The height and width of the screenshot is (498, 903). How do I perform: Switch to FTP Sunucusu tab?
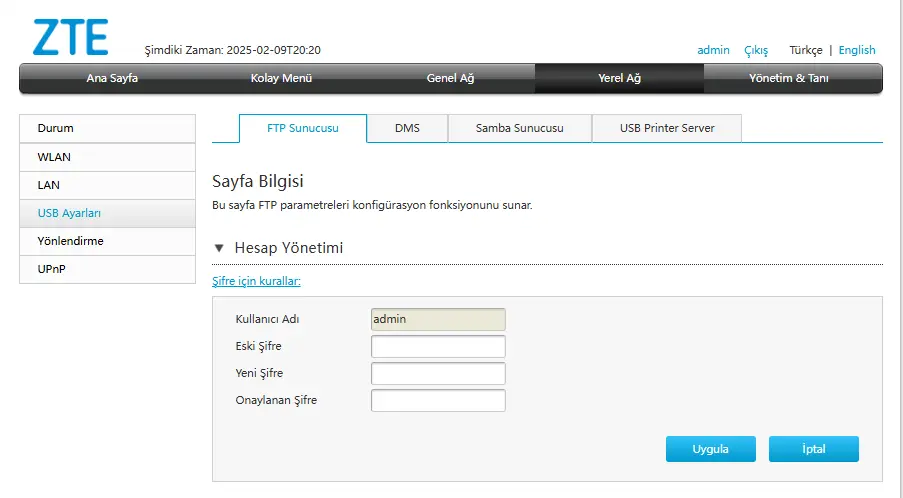(303, 128)
